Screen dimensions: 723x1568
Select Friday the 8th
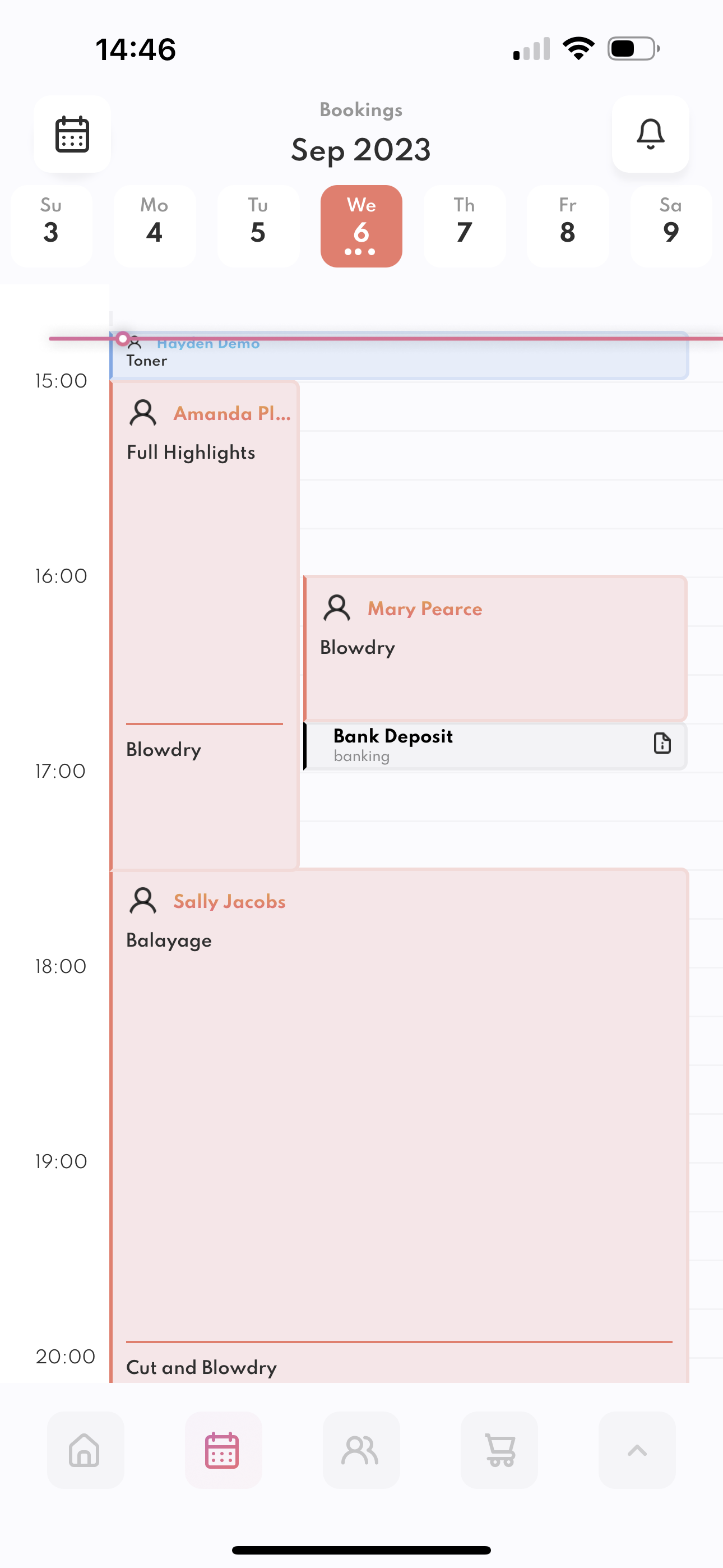(568, 225)
